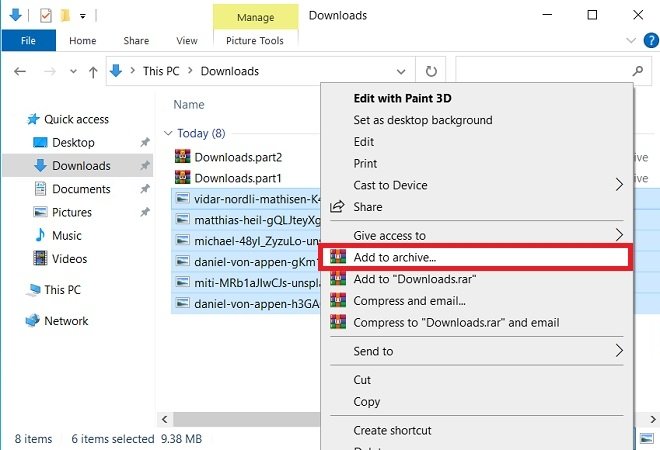Select the daniel-von-appen-h3GA image file
Viewport: 660px width, 450px height.
[x=246, y=304]
